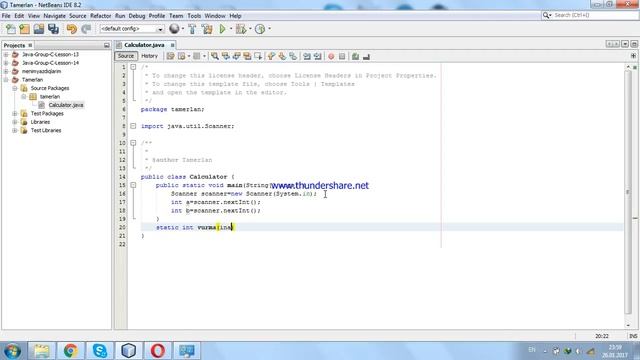Image resolution: width=640 pixels, height=360 pixels.
Task: Click the Last Edit icon in editor toolbar
Action: pyautogui.click(x=170, y=56)
